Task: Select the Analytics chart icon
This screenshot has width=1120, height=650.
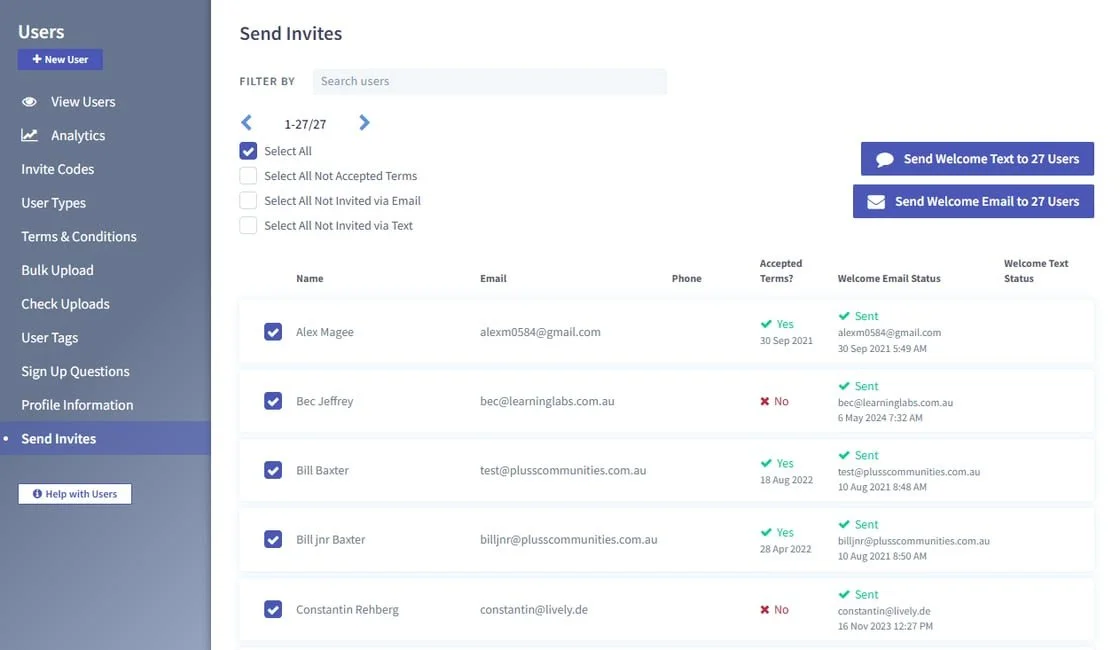Action: pos(30,135)
